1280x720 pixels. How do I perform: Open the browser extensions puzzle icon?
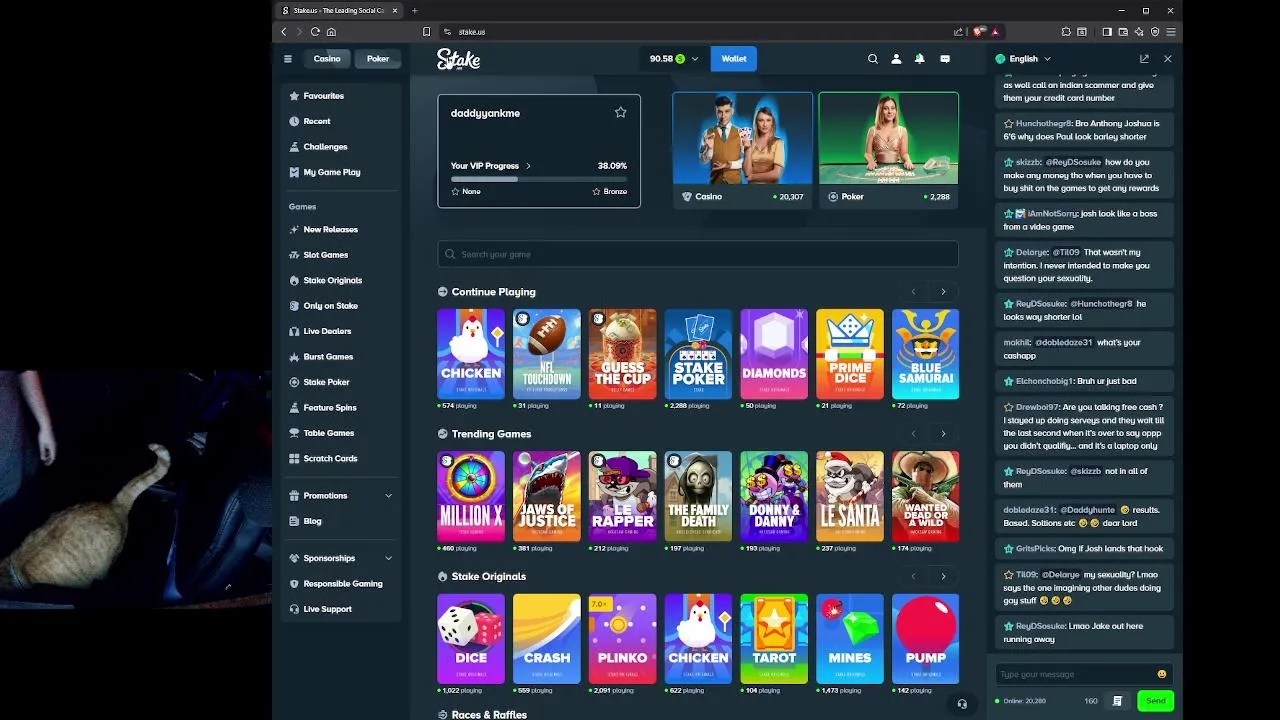[1066, 32]
